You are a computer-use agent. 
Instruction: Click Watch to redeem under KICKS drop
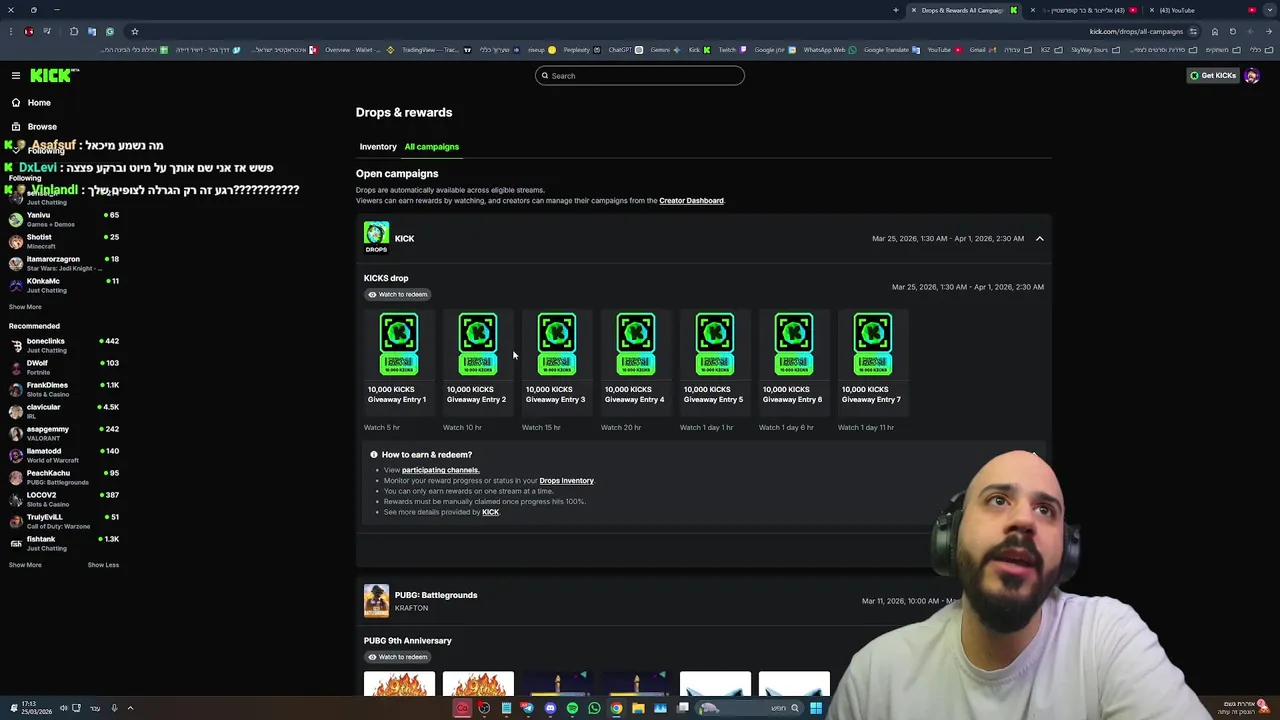[397, 295]
